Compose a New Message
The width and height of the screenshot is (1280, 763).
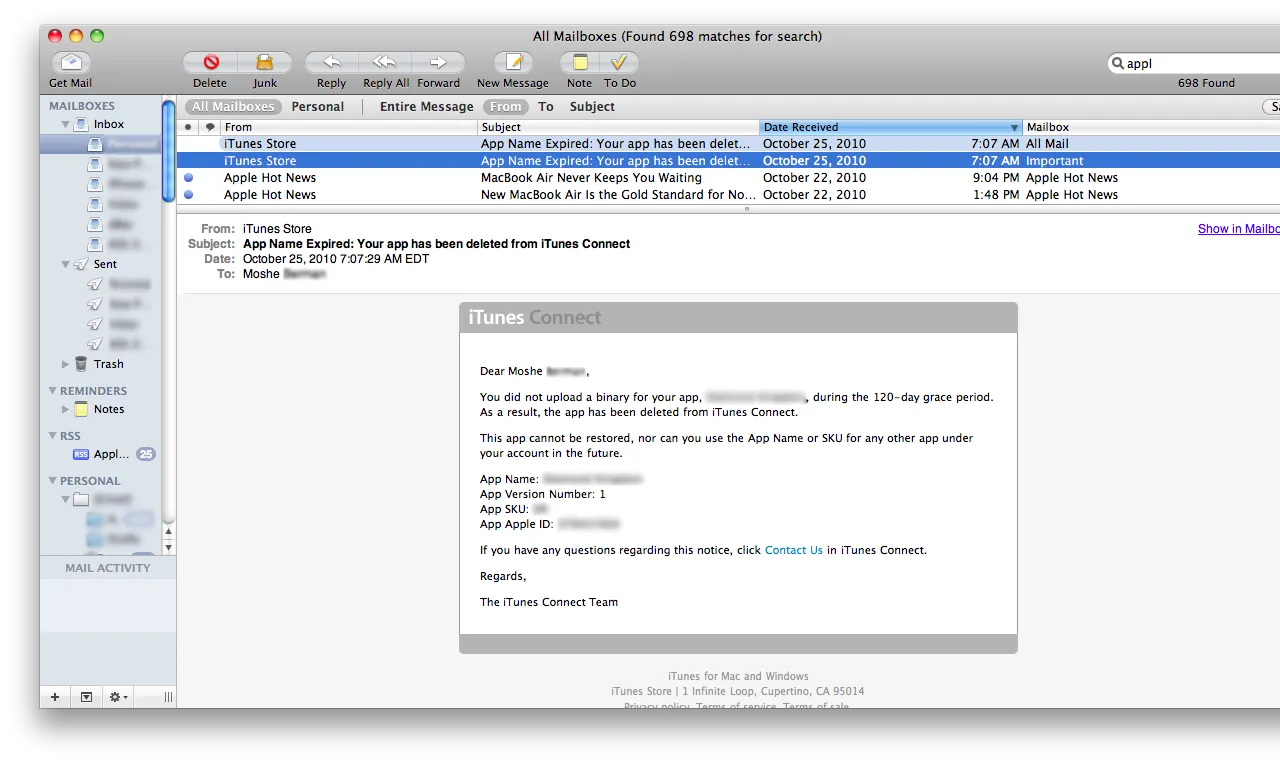(x=513, y=63)
